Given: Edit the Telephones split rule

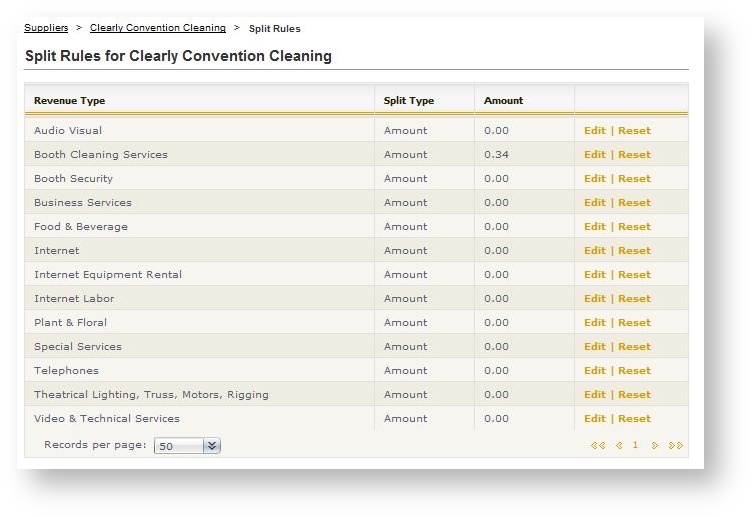Looking at the screenshot, I should (x=594, y=371).
